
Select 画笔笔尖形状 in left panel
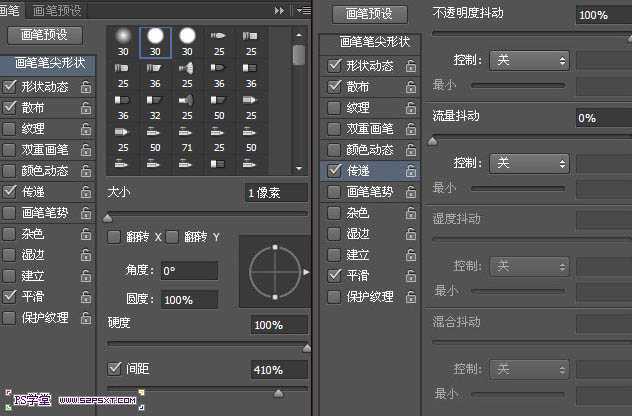coord(50,63)
